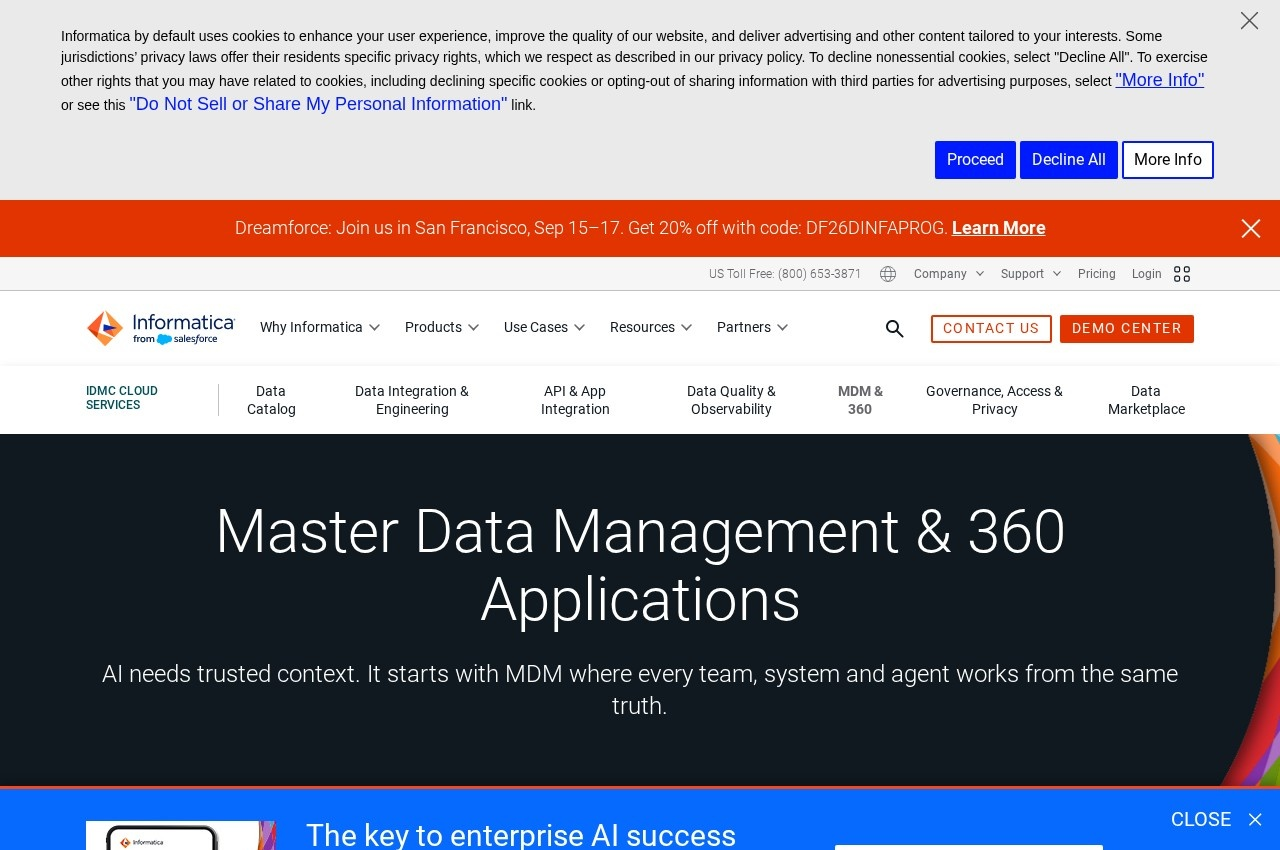The height and width of the screenshot is (850, 1280).
Task: Open the Partners menu
Action: coord(753,327)
